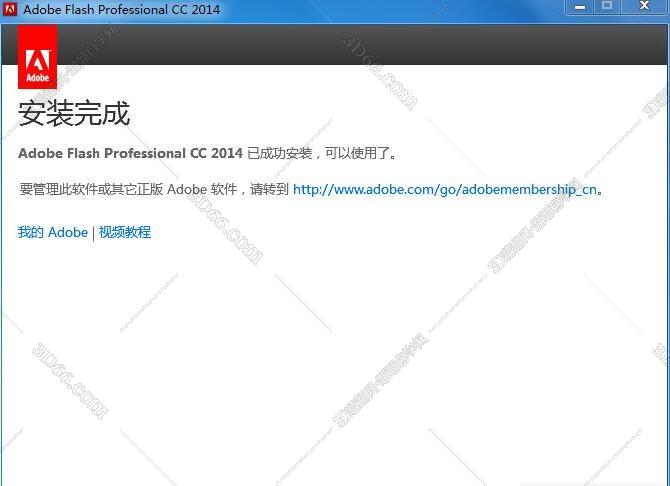The image size is (670, 486).
Task: Minimize the Adobe Flash installer window
Action: pos(579,7)
